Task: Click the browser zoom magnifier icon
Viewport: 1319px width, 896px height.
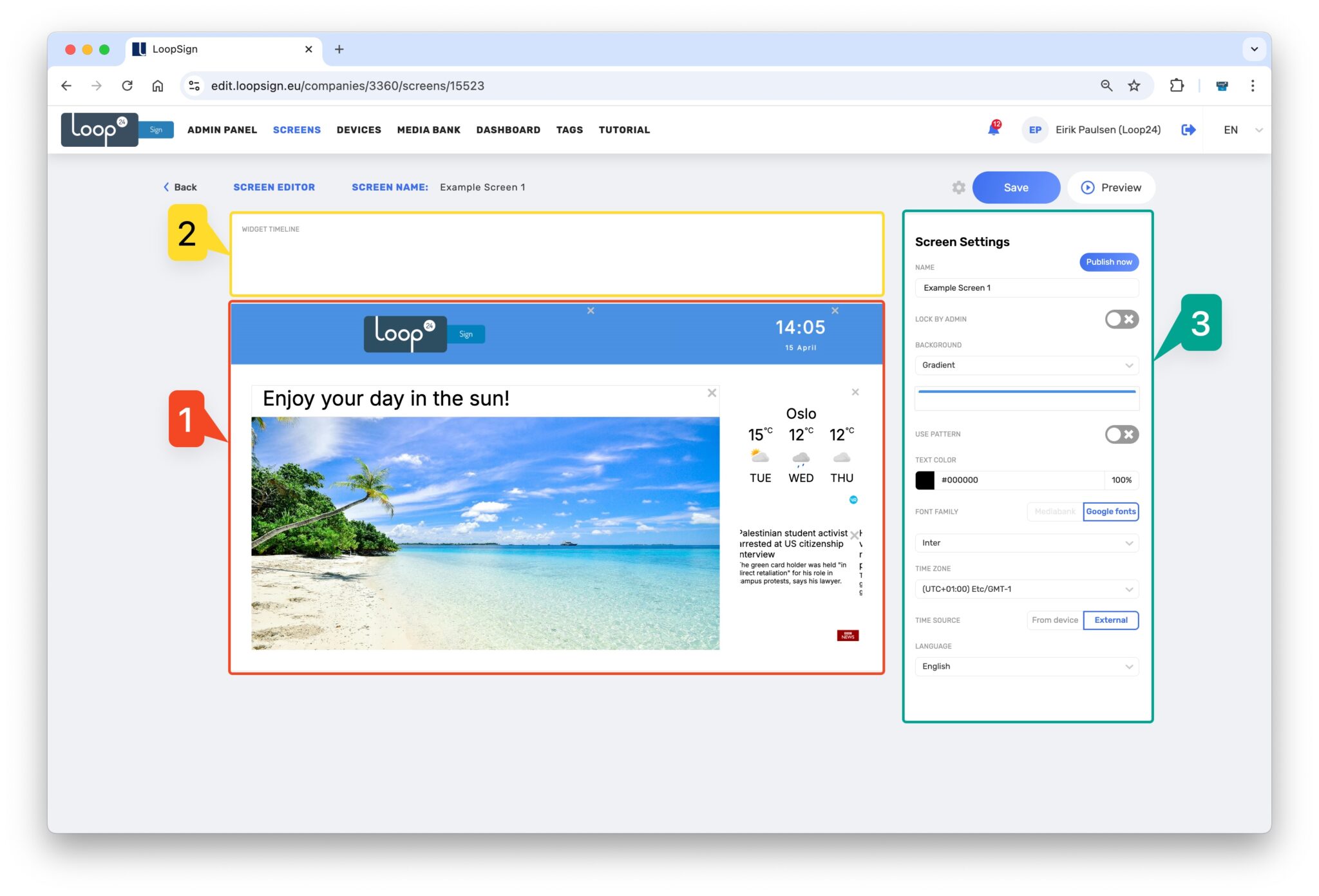Action: (1106, 86)
